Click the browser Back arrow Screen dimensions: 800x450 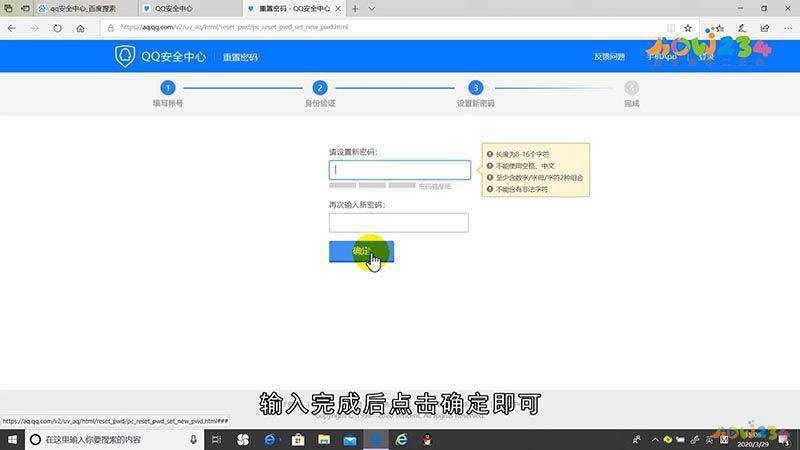pos(12,29)
